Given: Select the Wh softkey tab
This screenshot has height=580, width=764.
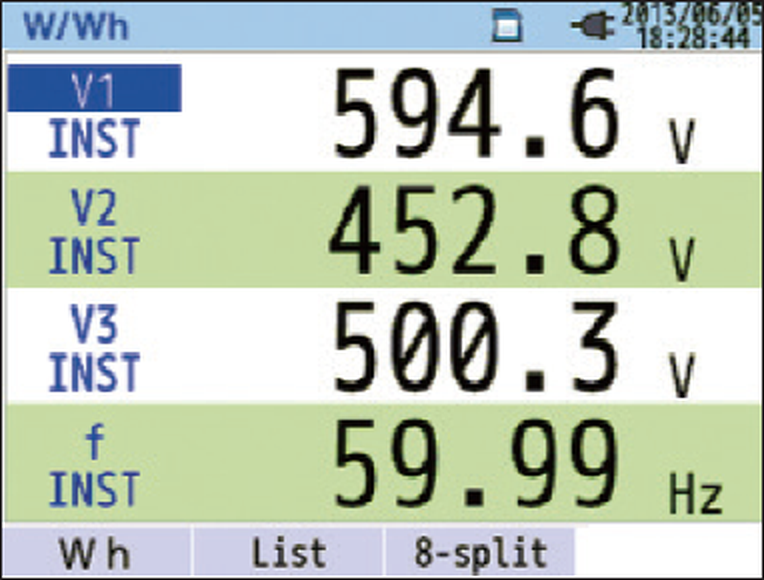Looking at the screenshot, I should click(97, 553).
